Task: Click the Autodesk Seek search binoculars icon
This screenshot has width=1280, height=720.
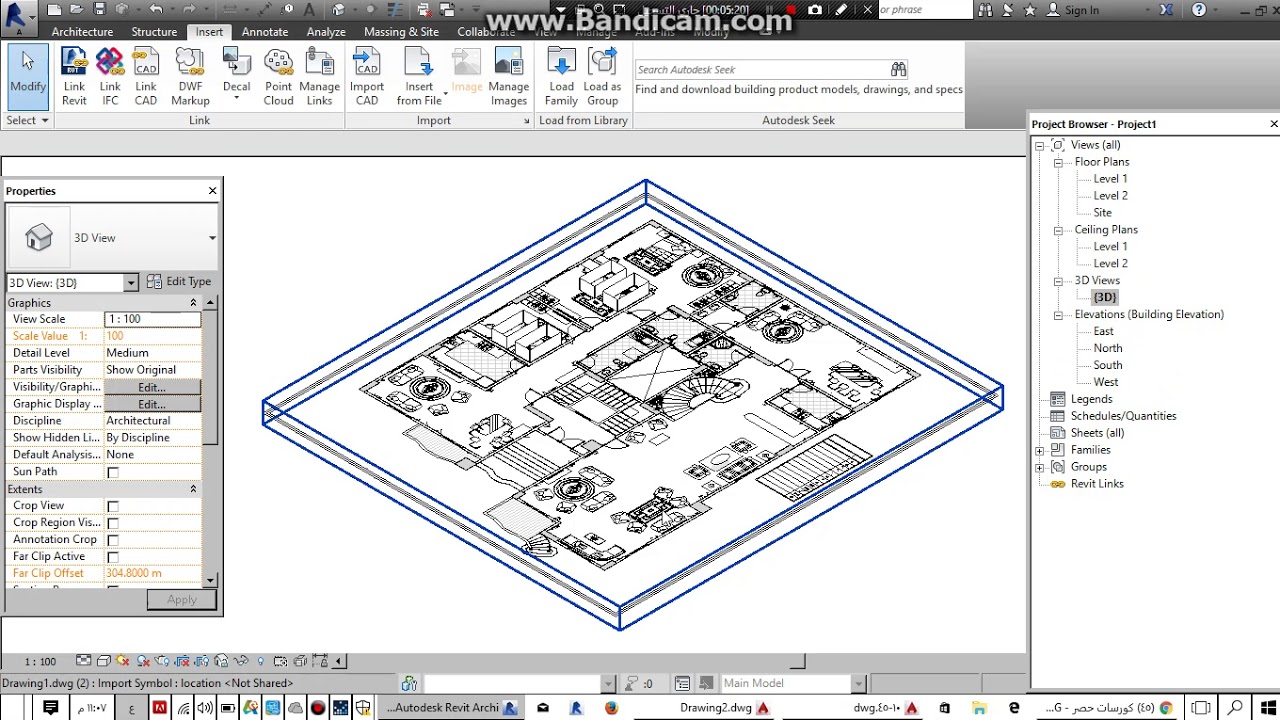Action: [x=898, y=69]
